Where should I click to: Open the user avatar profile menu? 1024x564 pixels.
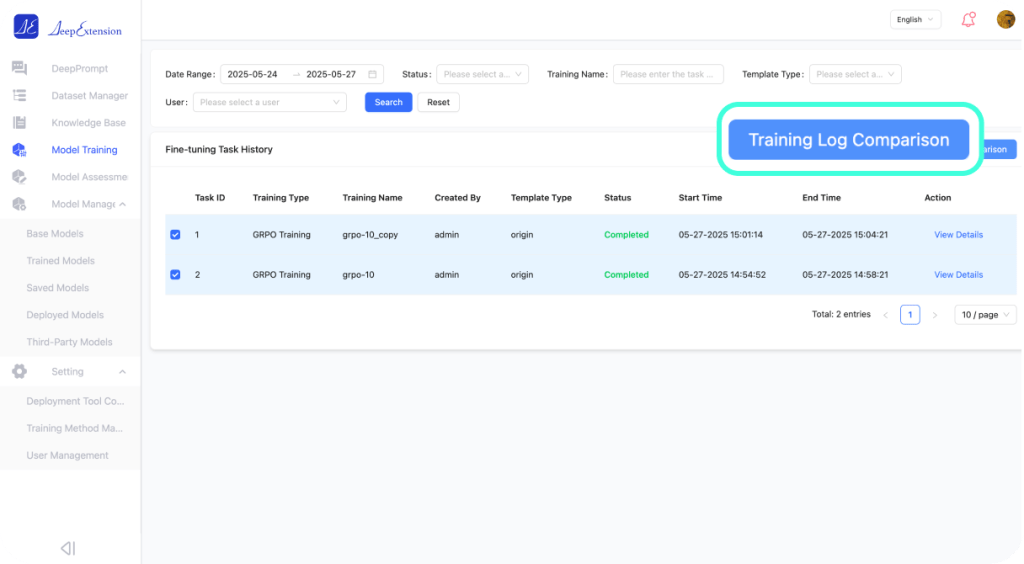[1005, 19]
